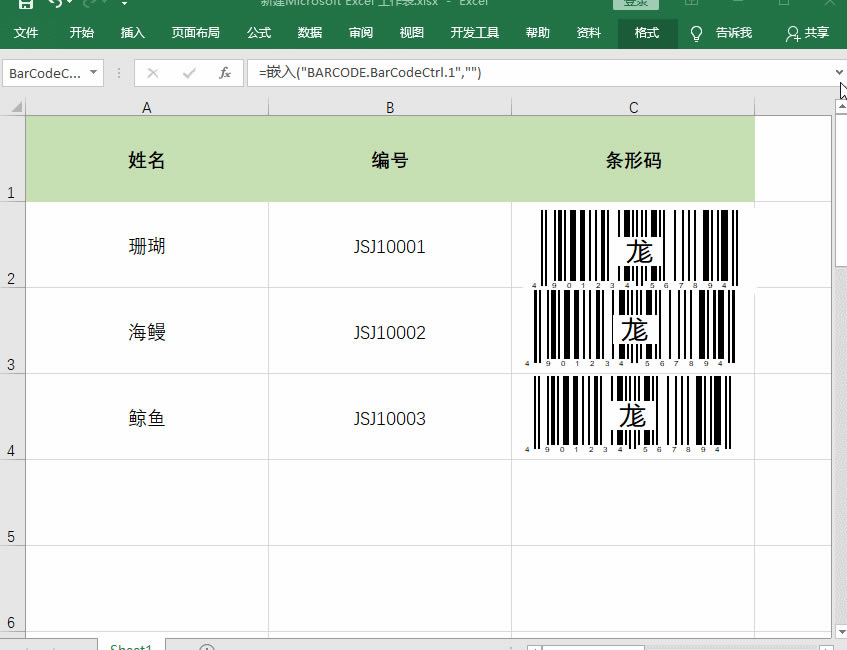Select the 格式 ribbon tab
Screen dimensions: 847x650
[x=646, y=32]
